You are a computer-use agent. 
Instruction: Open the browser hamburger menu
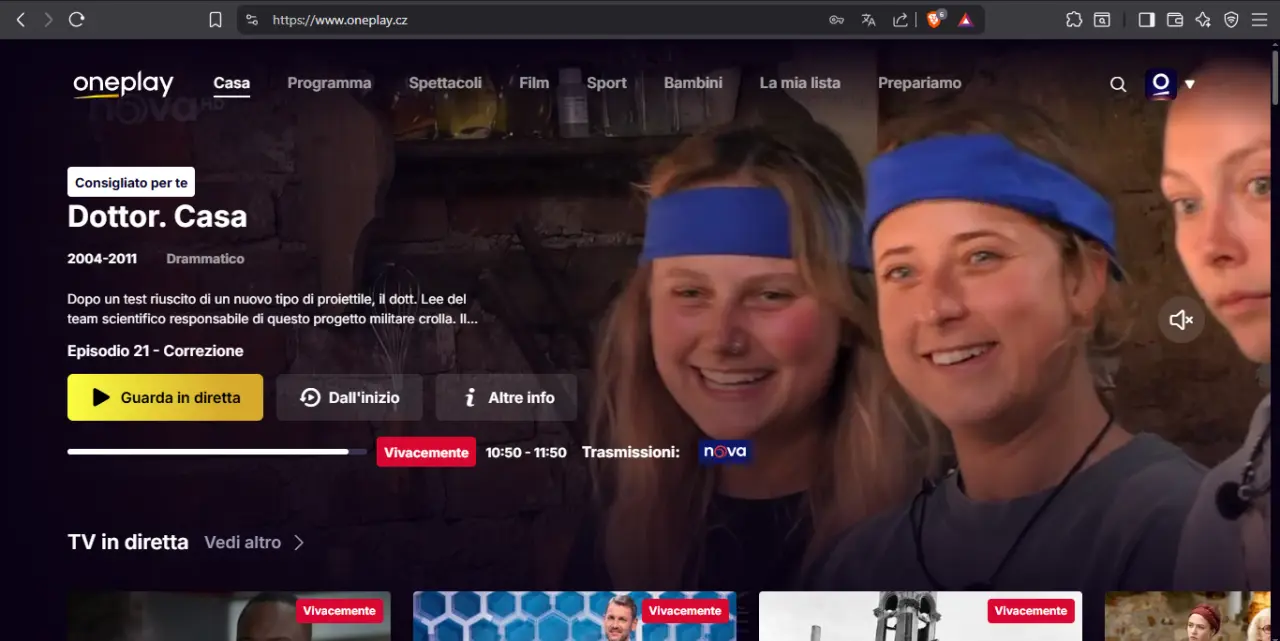[x=1259, y=19]
